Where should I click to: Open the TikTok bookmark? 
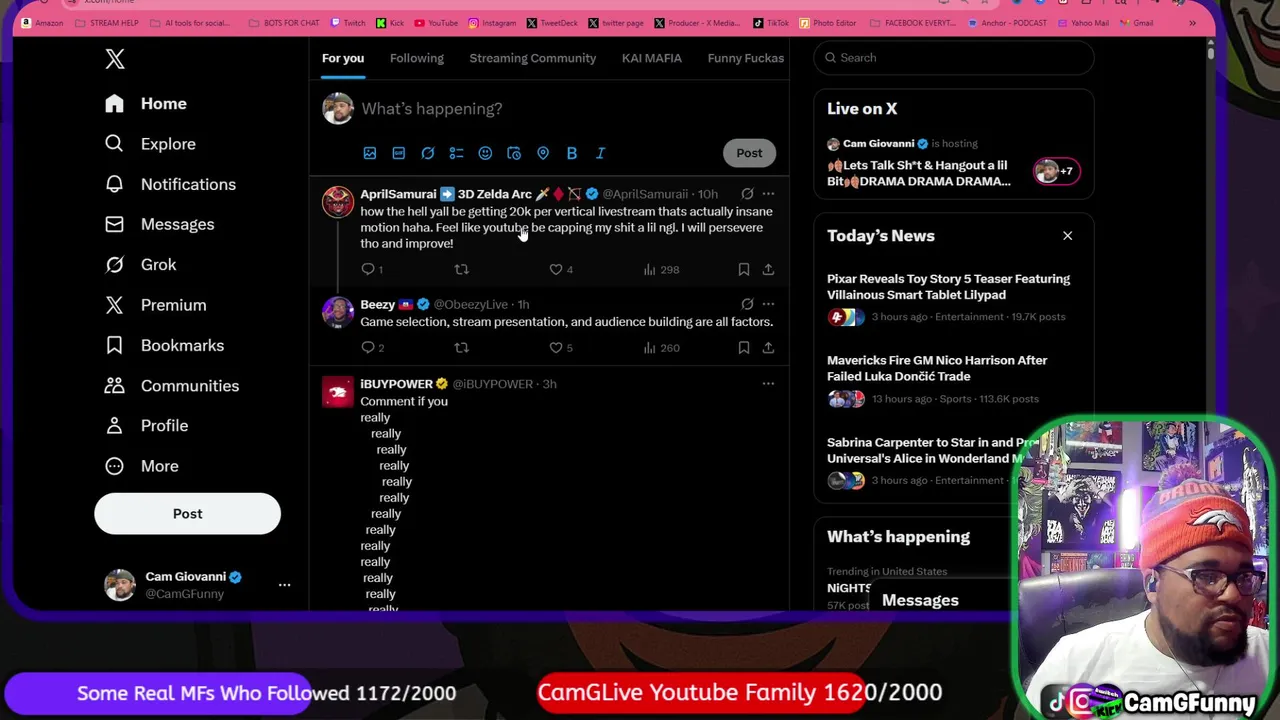coord(770,23)
